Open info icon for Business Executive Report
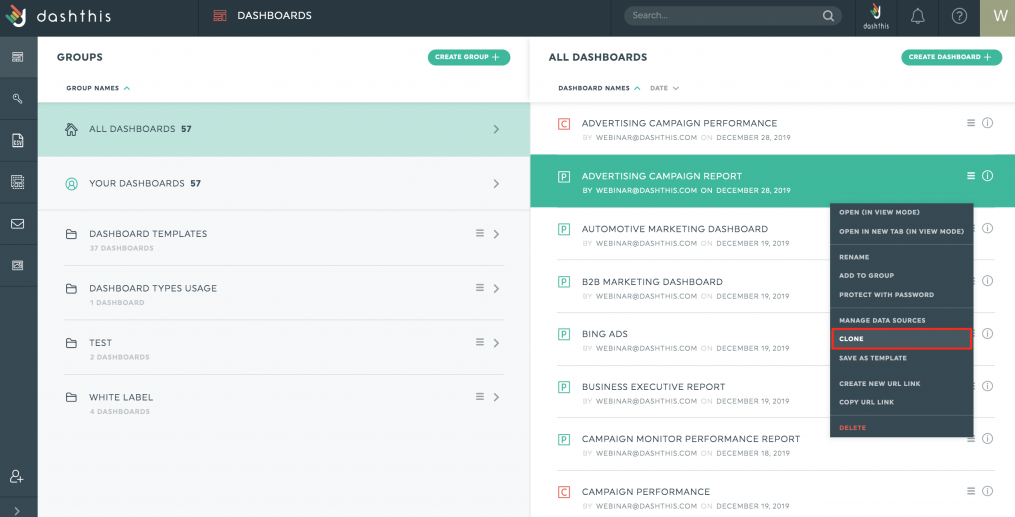The image size is (1015, 517). (x=987, y=386)
